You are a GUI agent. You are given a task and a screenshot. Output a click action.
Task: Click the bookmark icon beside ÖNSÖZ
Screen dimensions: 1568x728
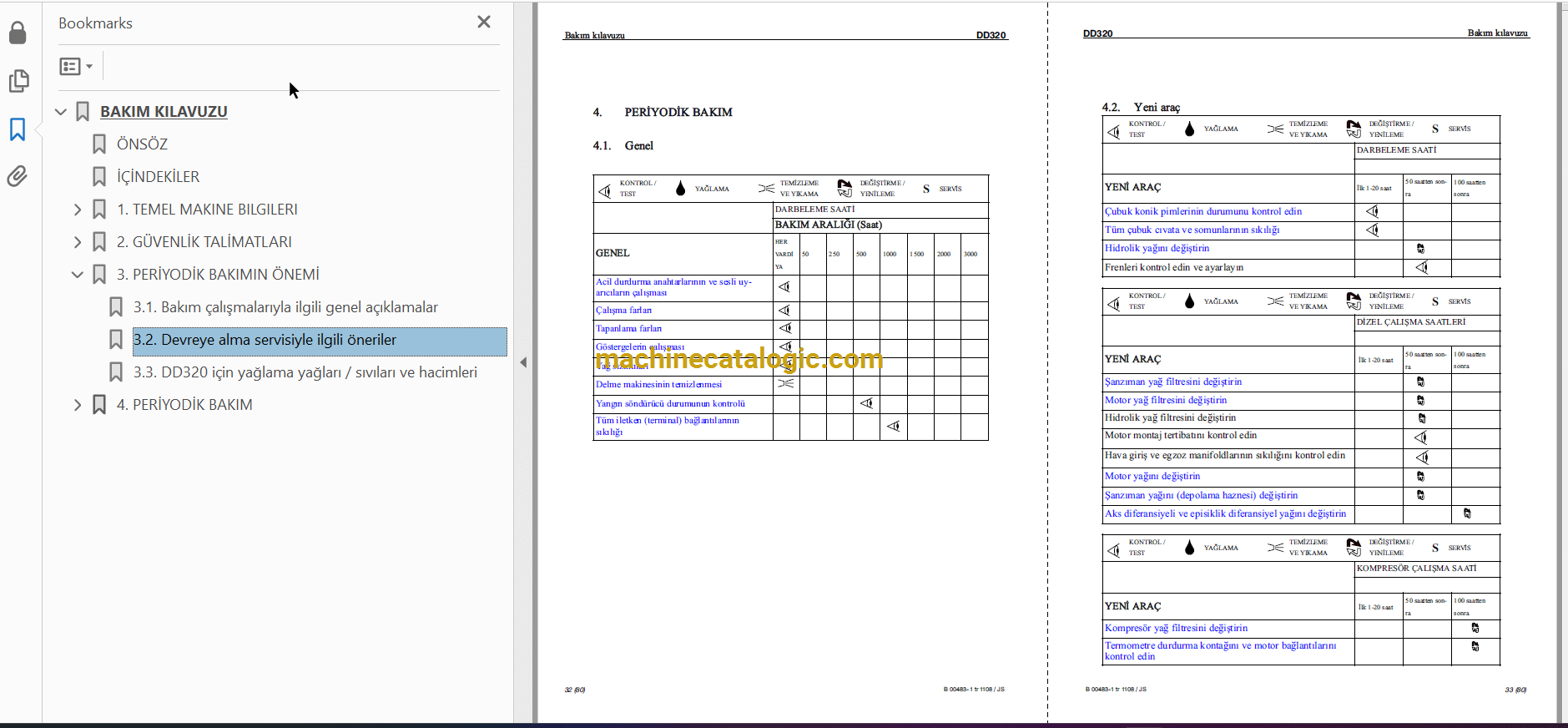[99, 144]
